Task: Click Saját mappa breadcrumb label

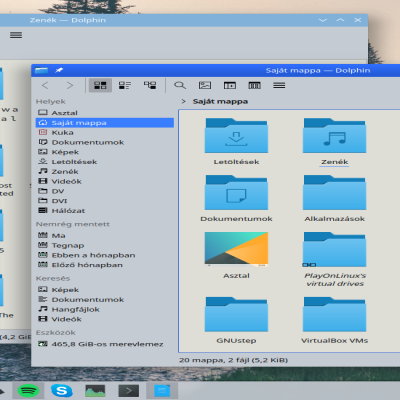Action: (220, 101)
